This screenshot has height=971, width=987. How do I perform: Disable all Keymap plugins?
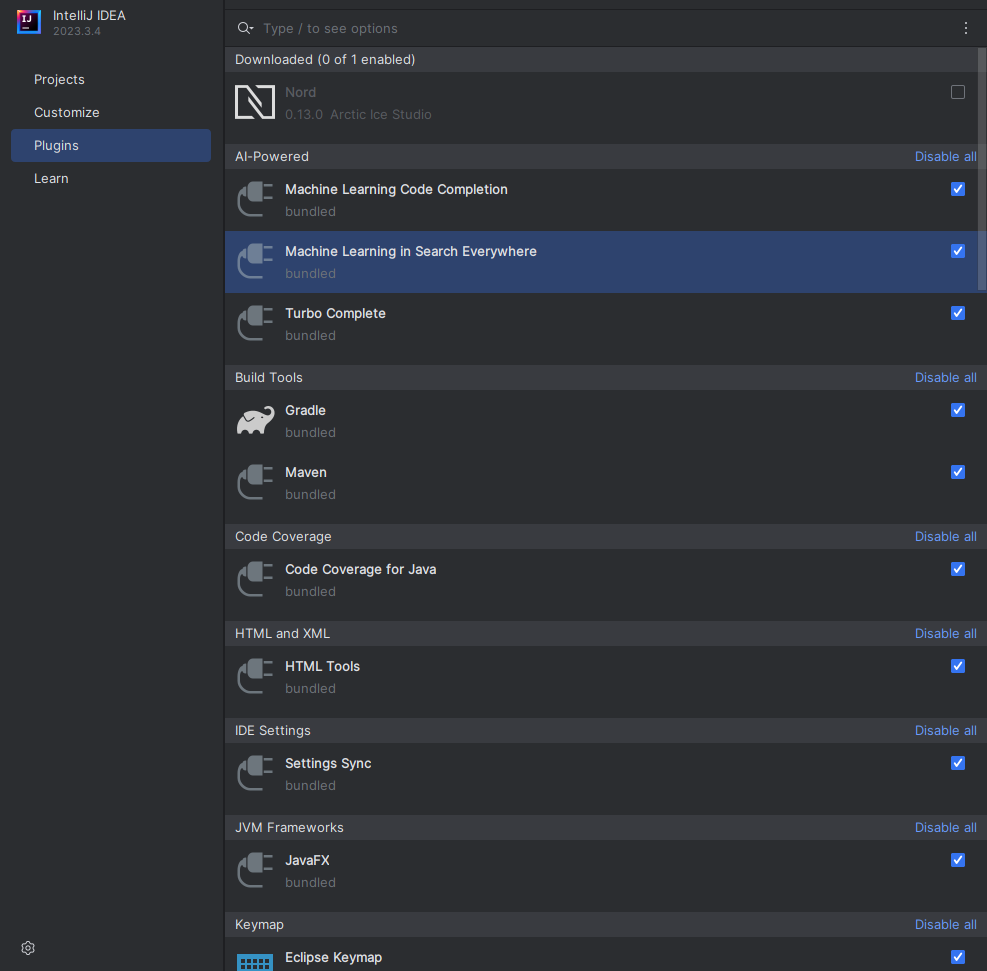point(945,924)
